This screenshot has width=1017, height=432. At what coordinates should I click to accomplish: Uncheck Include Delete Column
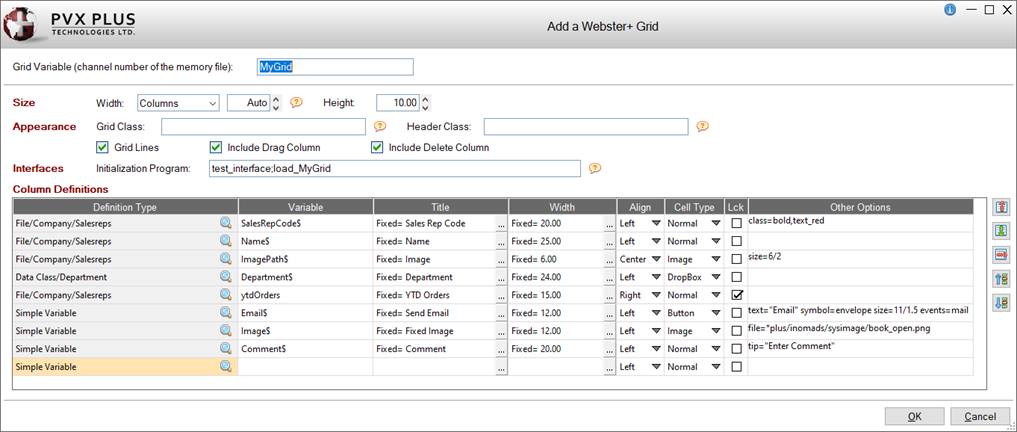coord(377,147)
